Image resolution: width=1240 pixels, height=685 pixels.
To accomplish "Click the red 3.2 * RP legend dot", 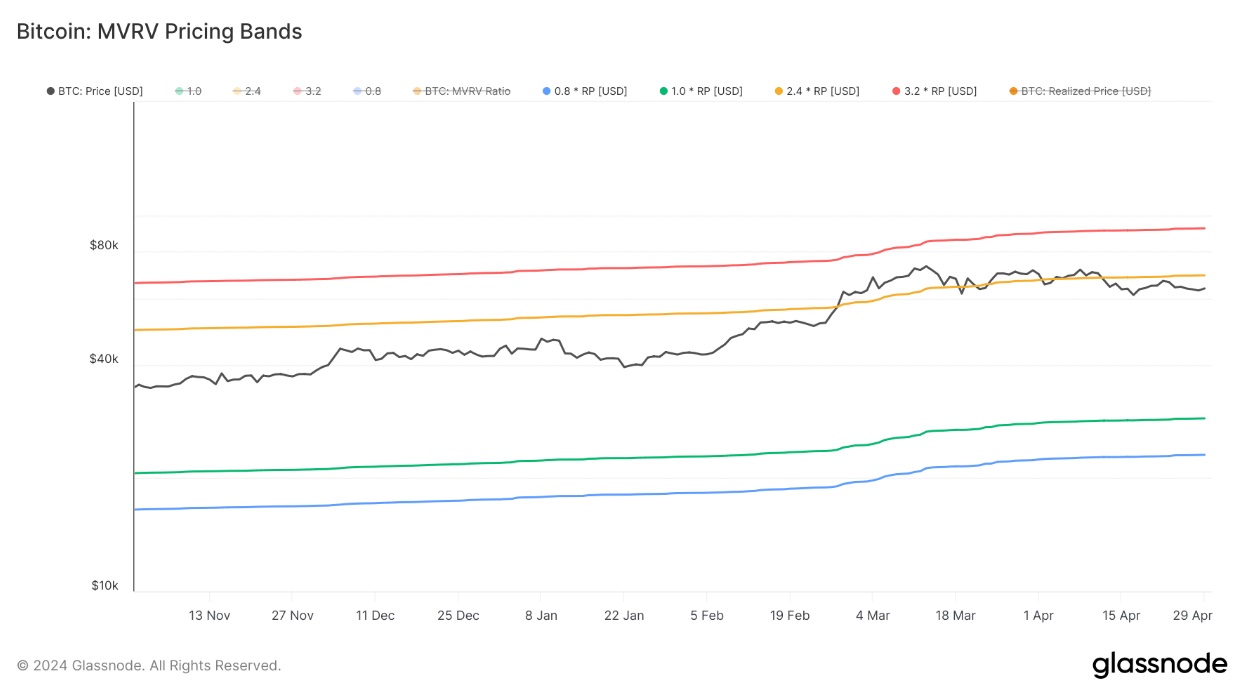I will (x=897, y=91).
